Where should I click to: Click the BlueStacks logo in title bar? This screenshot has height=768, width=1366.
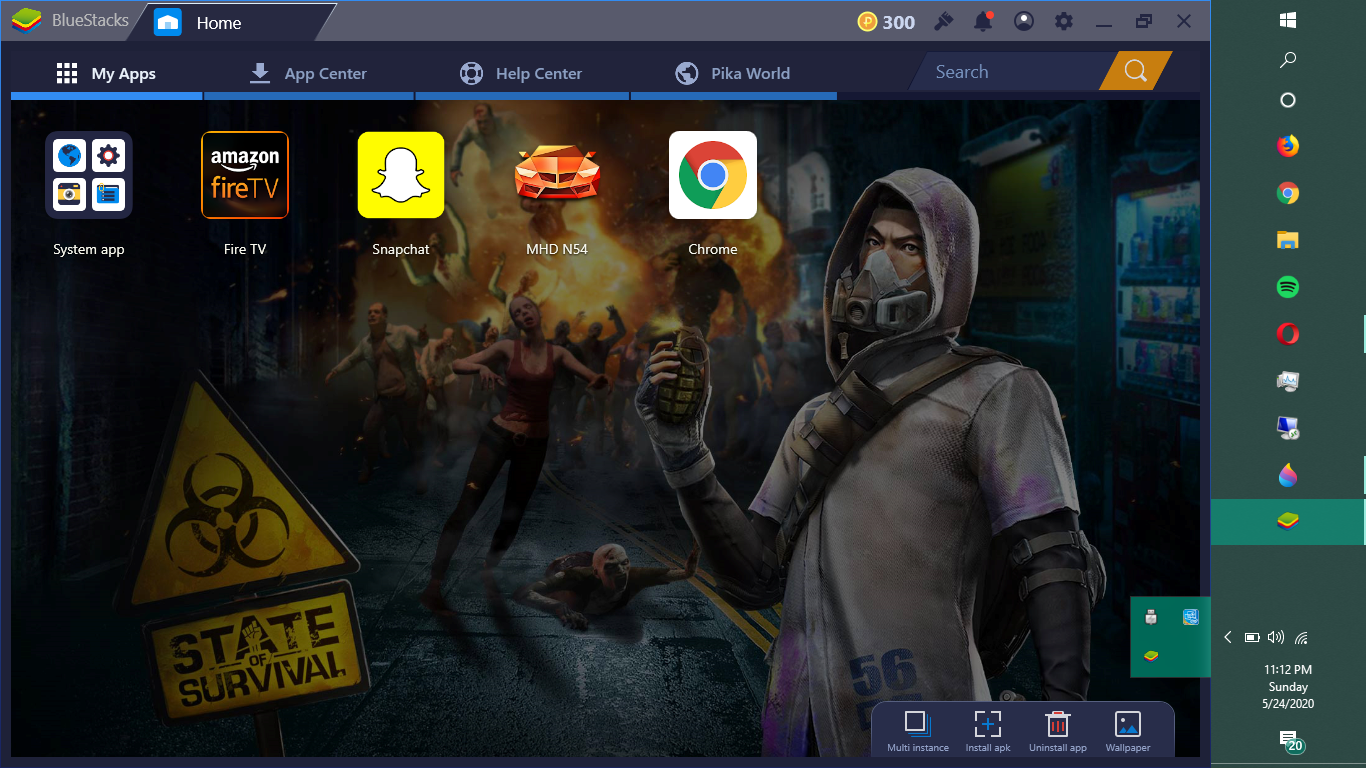click(x=26, y=21)
